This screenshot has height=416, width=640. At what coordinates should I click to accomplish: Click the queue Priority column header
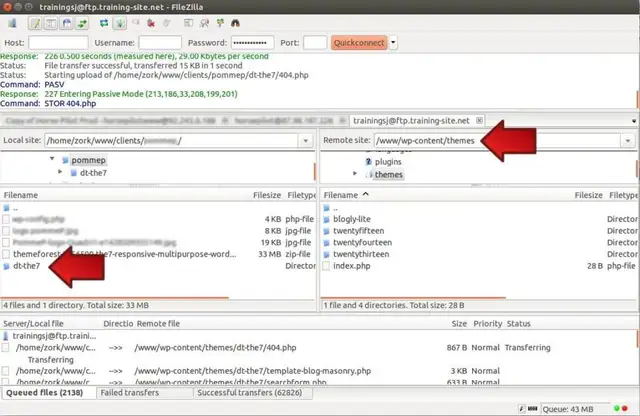pos(487,323)
